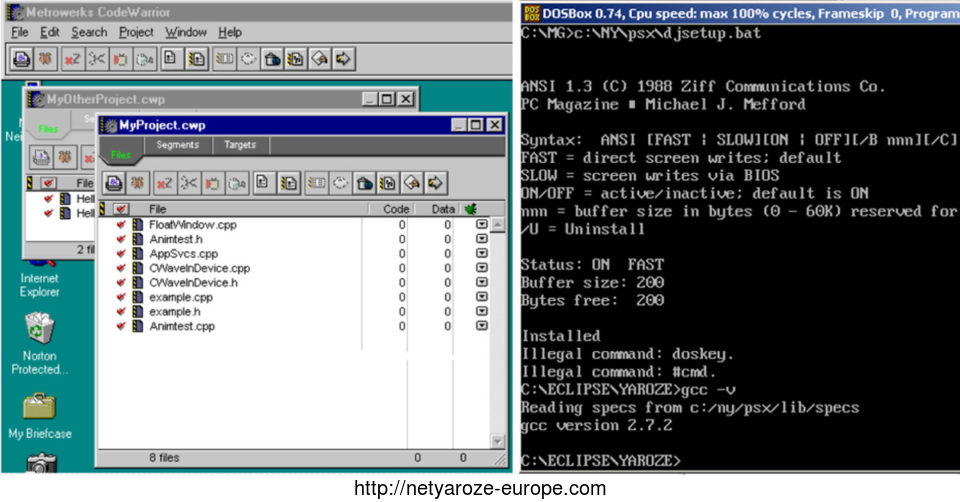Image resolution: width=960 pixels, height=502 pixels.
Task: Click the teacup icon in main CodeWarrior toolbar
Action: pyautogui.click(x=144, y=59)
